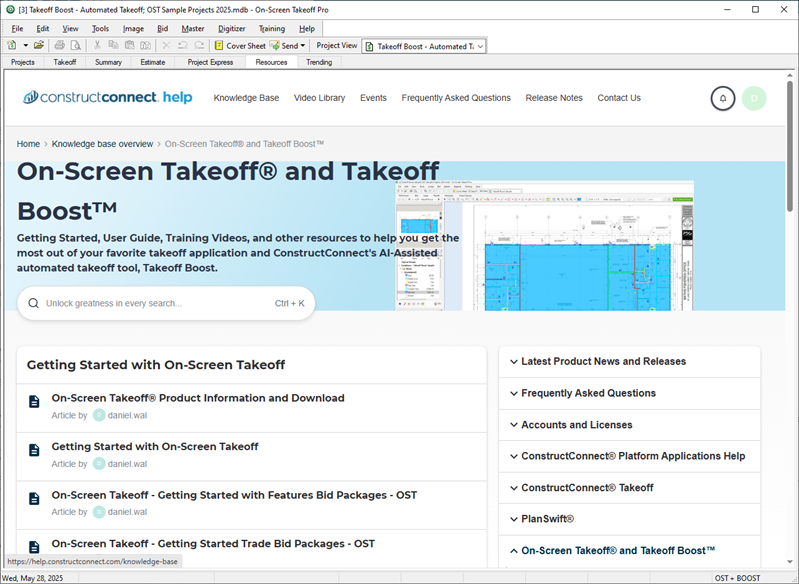Open the New icon's dropdown arrow

25,45
